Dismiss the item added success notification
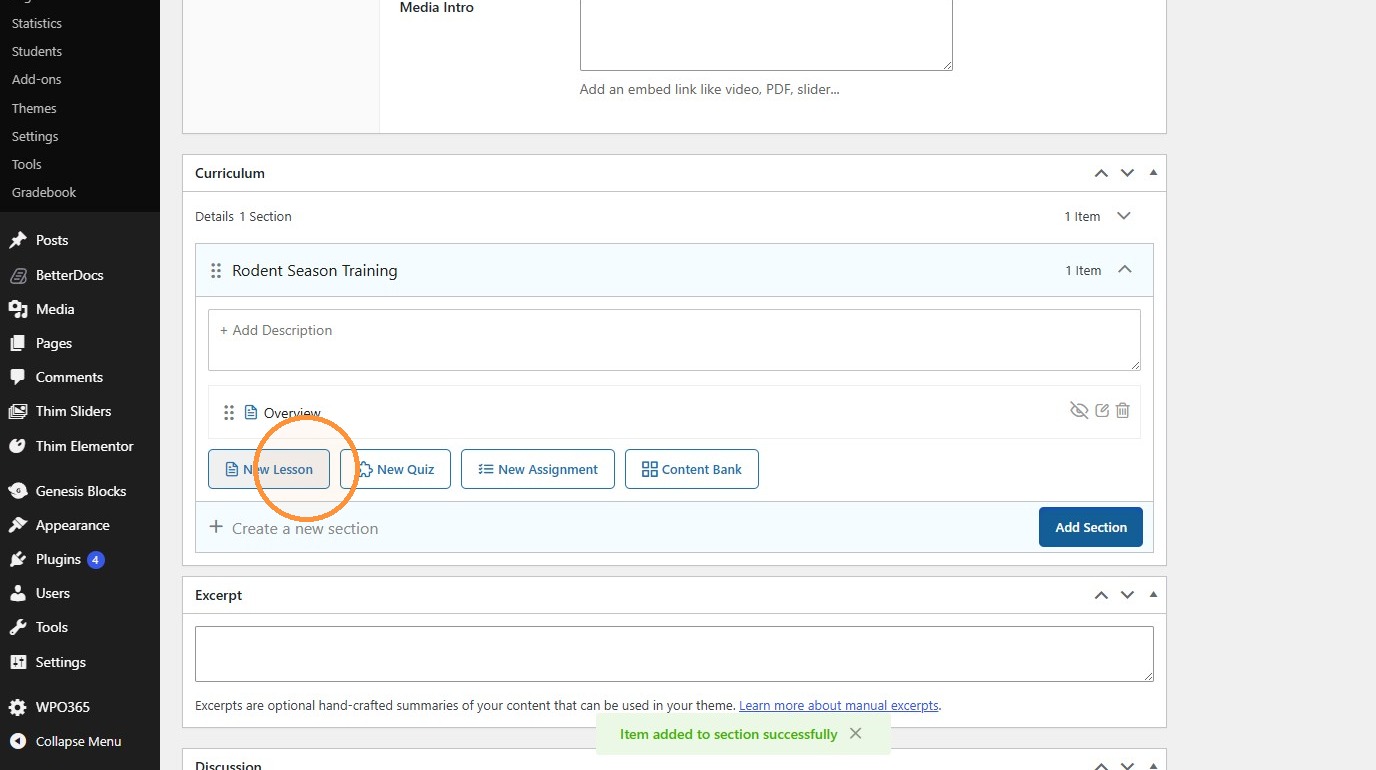 pos(855,733)
